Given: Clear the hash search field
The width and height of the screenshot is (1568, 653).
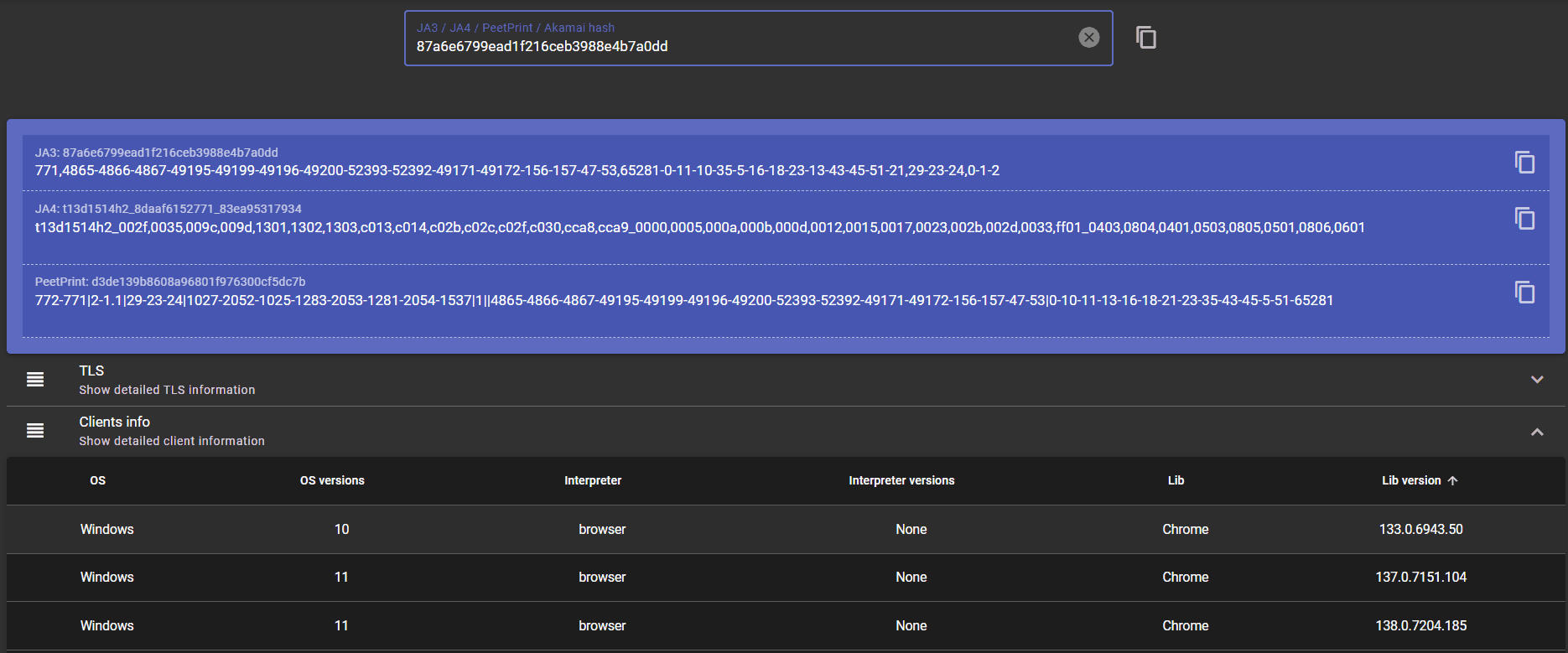Looking at the screenshot, I should click(x=1088, y=37).
